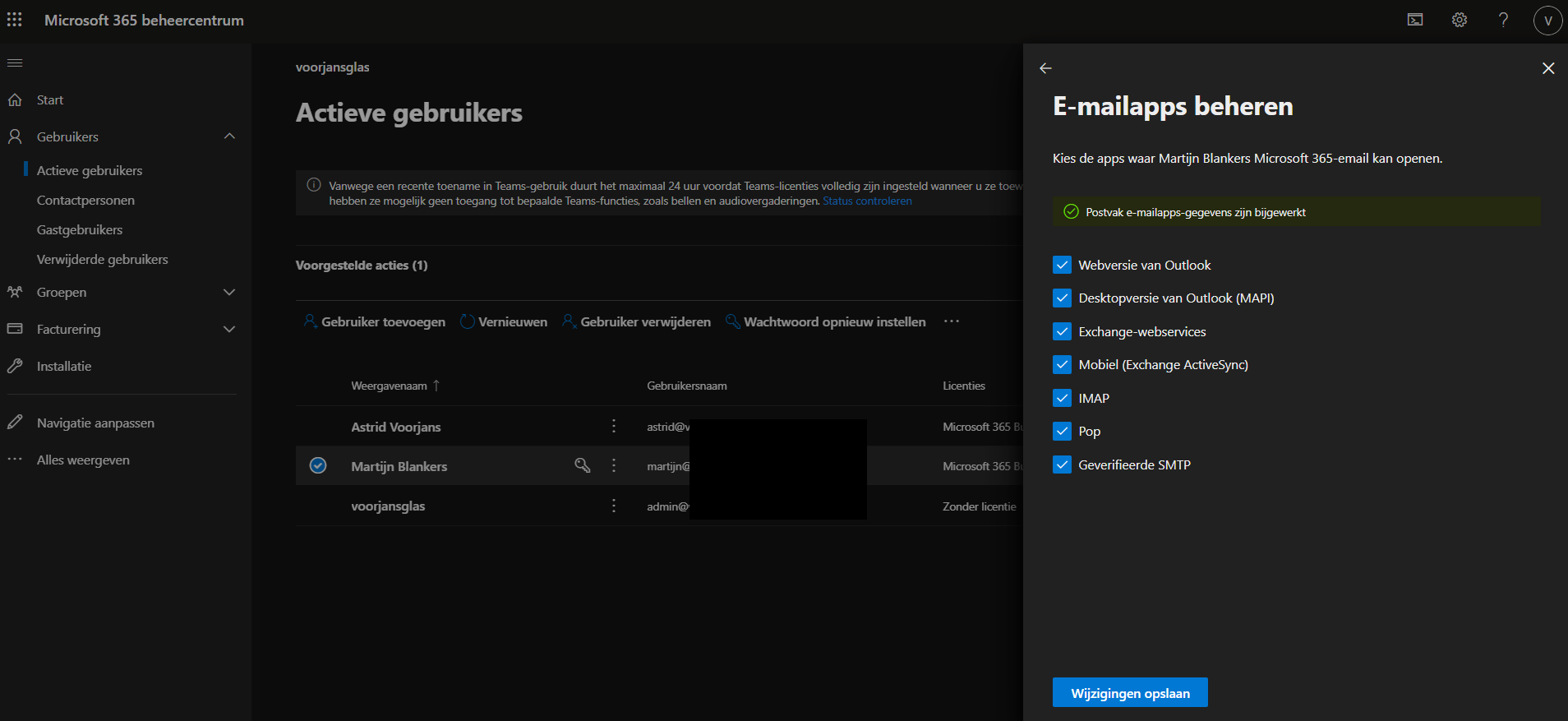Select Installatie in the navigation

[64, 366]
